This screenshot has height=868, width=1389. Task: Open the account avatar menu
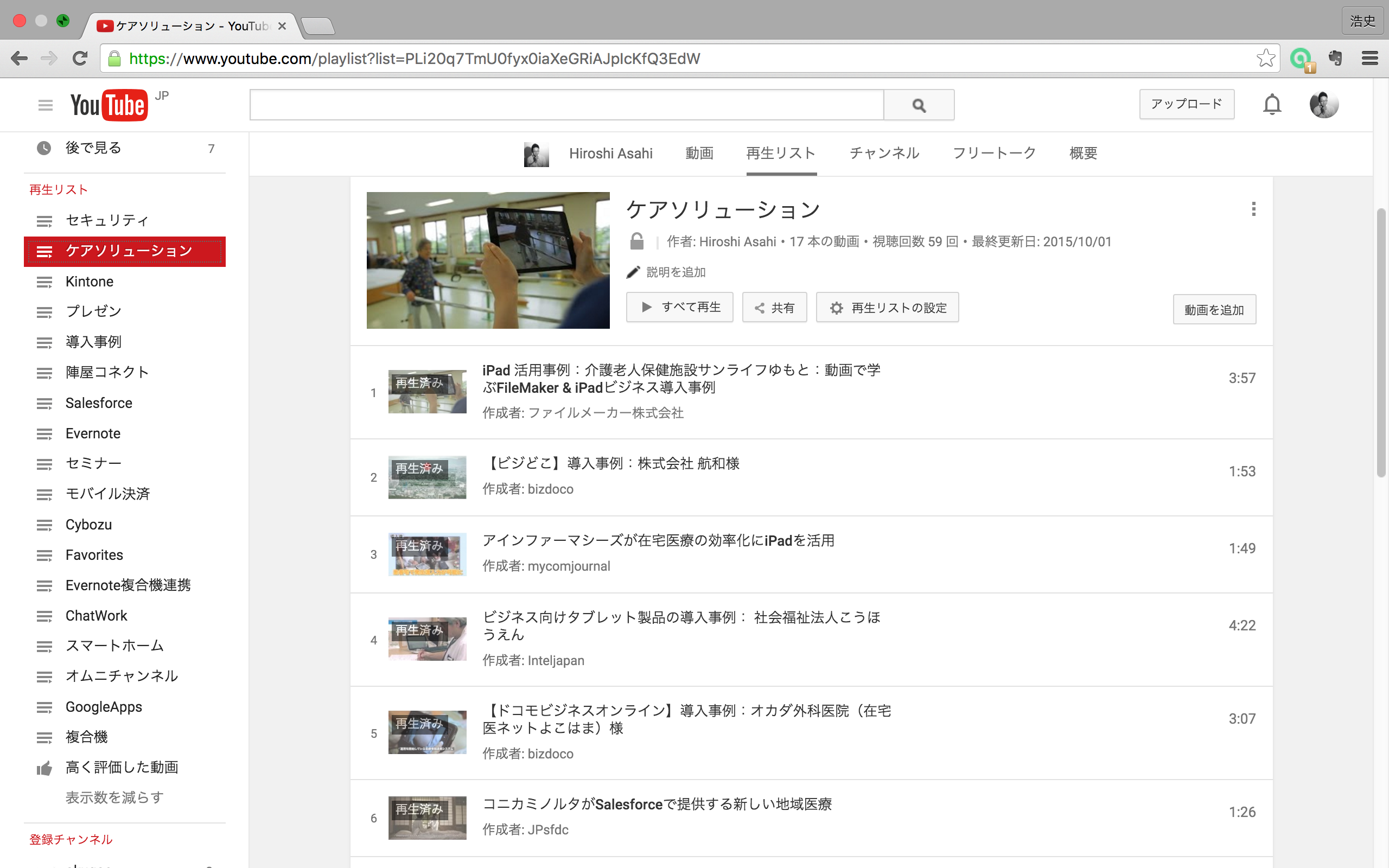click(1323, 105)
